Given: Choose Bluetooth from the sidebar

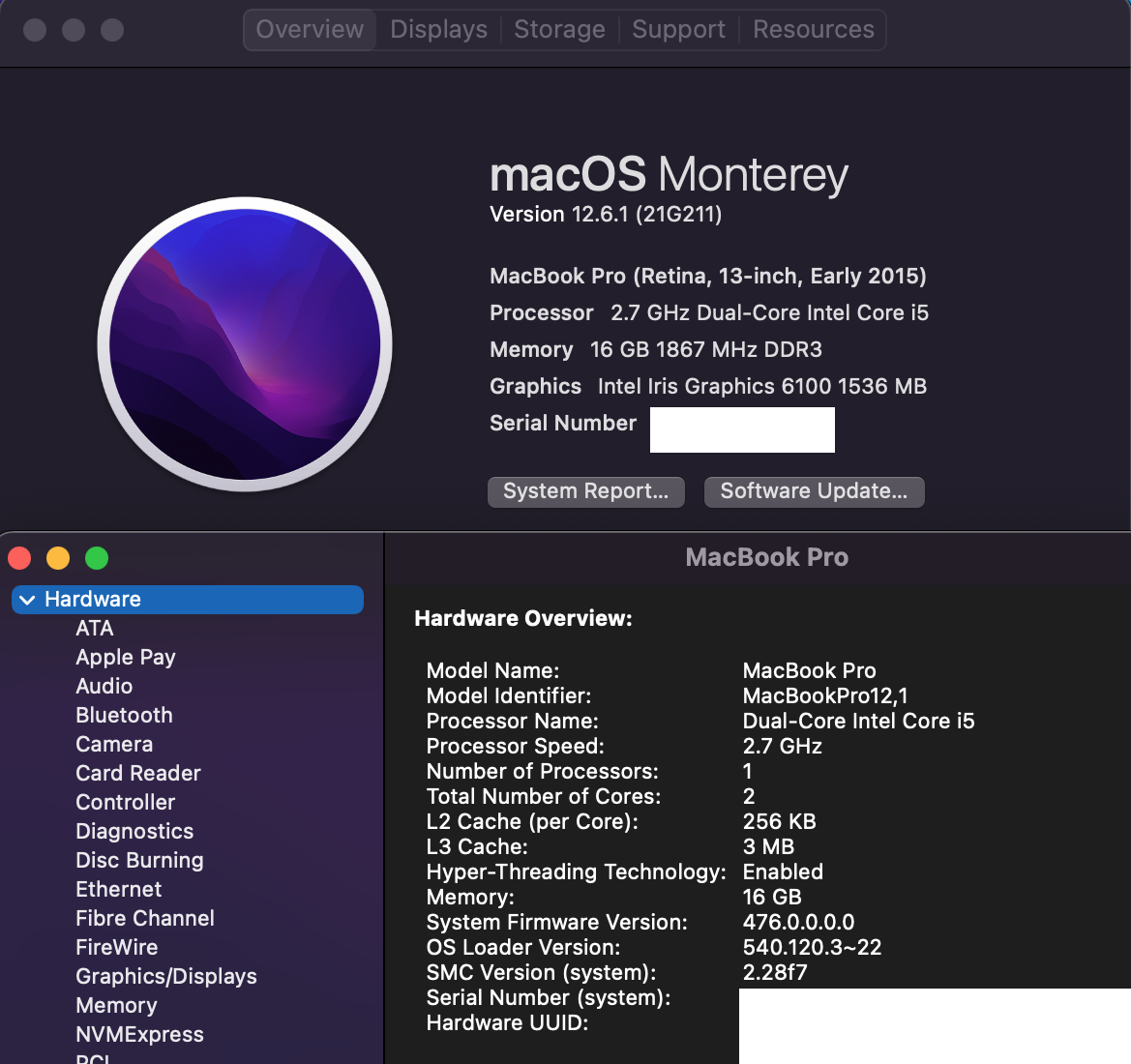Looking at the screenshot, I should point(124,716).
